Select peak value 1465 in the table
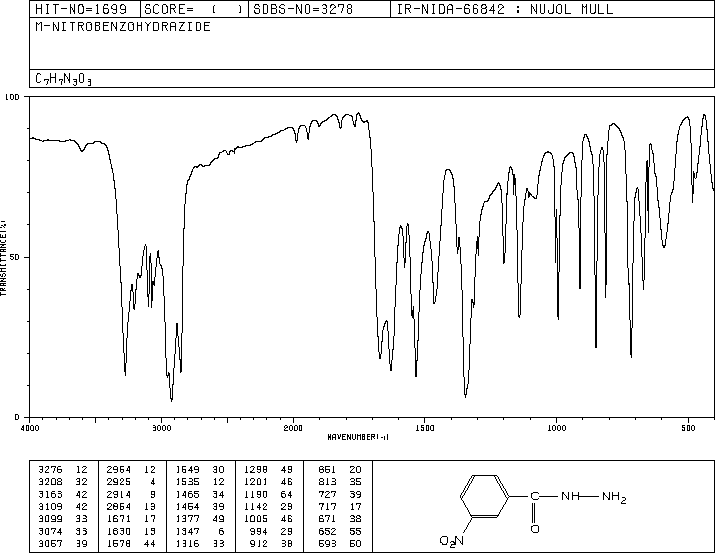Image resolution: width=715 pixels, height=553 pixels. click(x=187, y=494)
